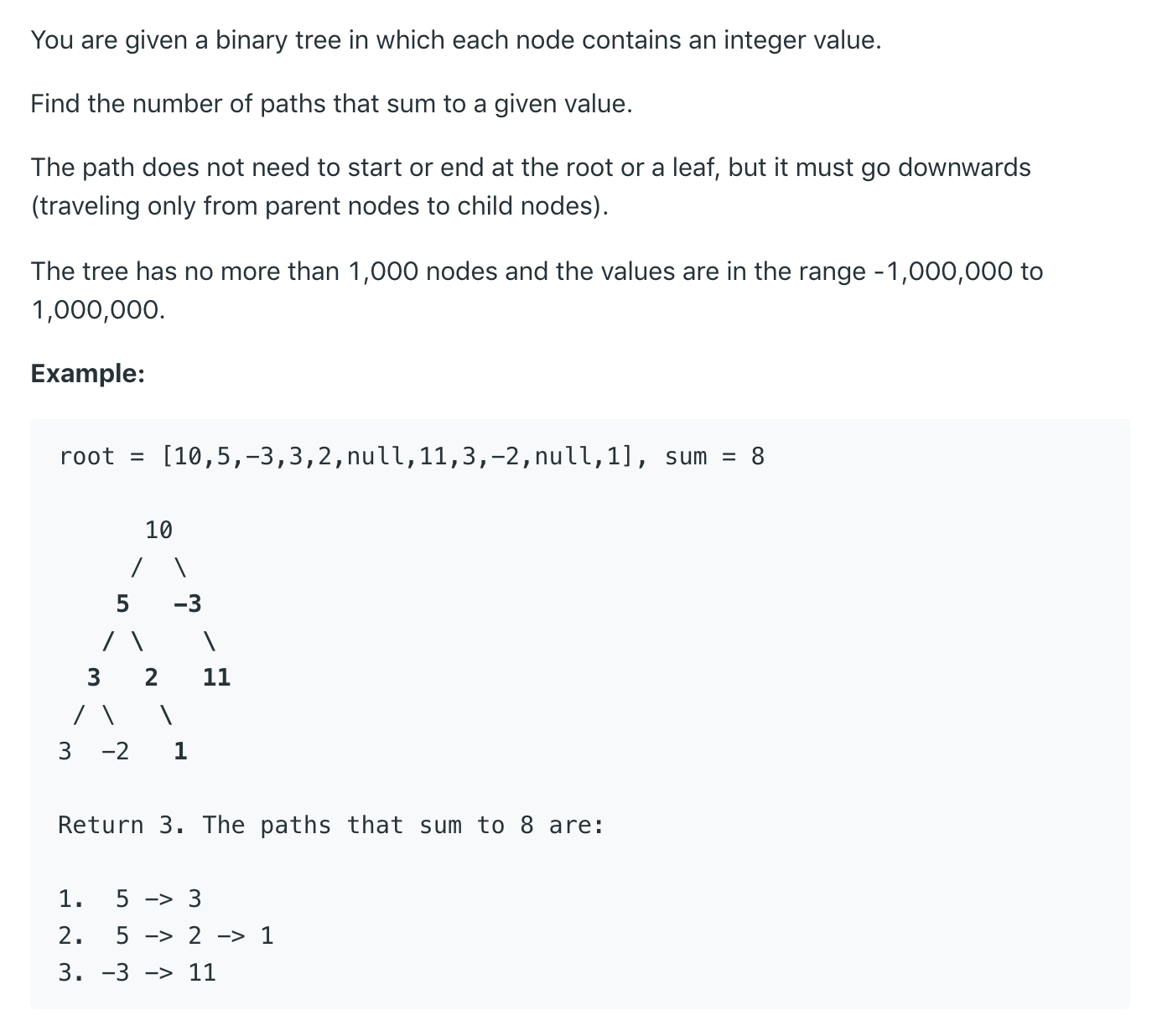This screenshot has height=1036, width=1157.
Task: Click the bold node -3 in tree
Action: click(188, 603)
